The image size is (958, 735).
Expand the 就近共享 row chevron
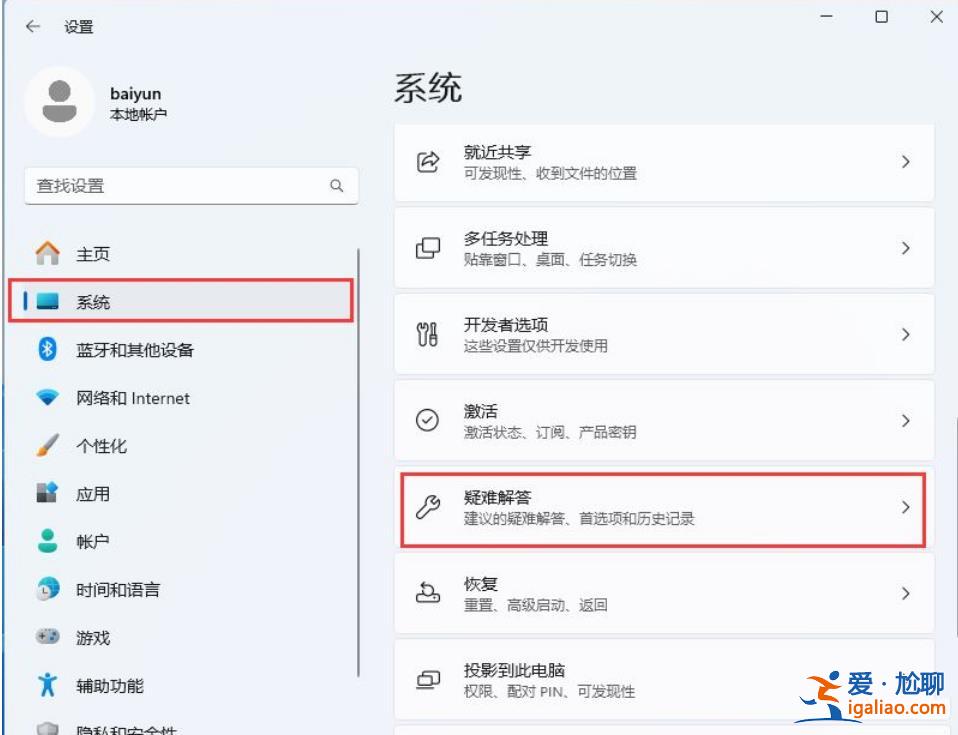[x=906, y=162]
